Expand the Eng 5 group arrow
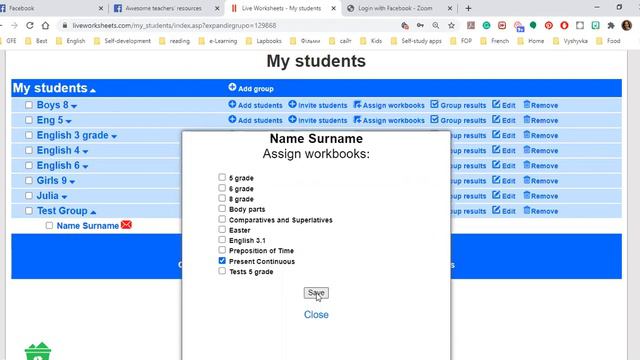 click(x=69, y=121)
